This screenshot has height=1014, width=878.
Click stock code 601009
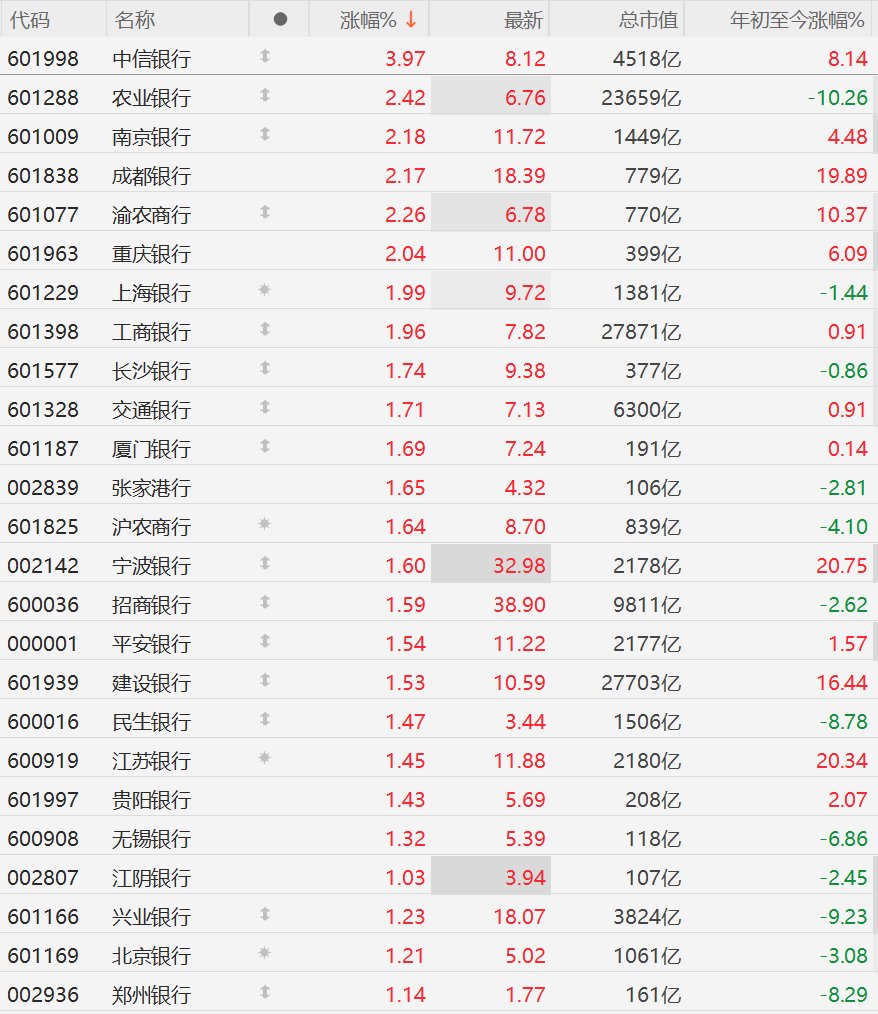43,136
